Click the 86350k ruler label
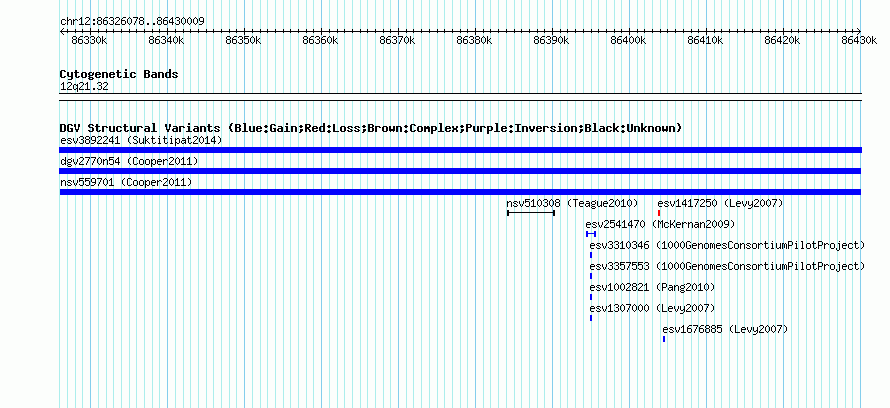Image resolution: width=890 pixels, height=408 pixels. click(x=244, y=40)
